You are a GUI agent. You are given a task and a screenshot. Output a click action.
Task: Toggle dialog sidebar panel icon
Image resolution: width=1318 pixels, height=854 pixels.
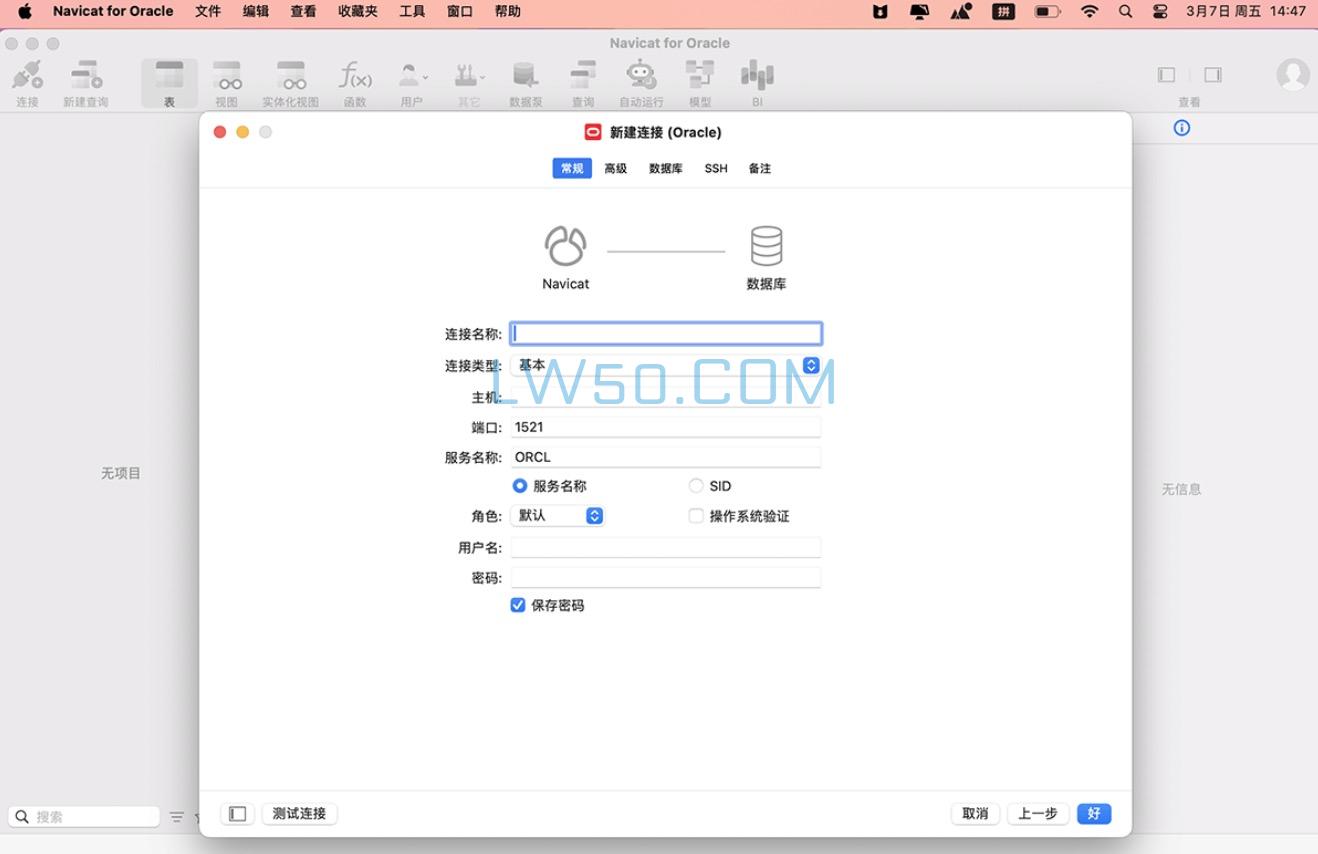[237, 814]
